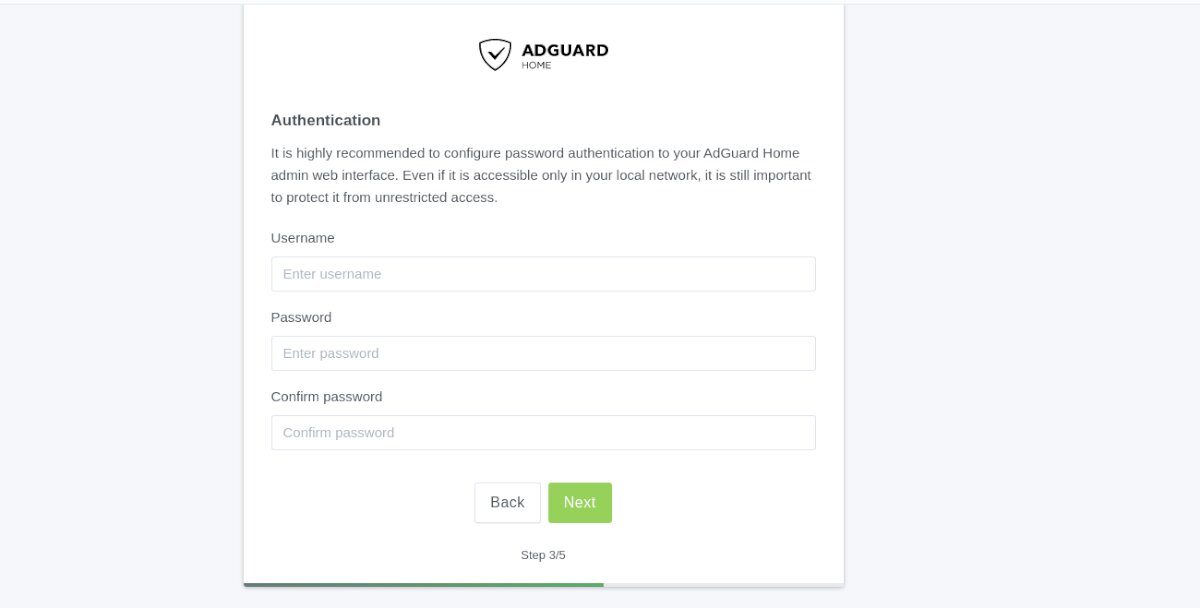Click the Password field label
Screen dimensions: 1200x608
[301, 317]
